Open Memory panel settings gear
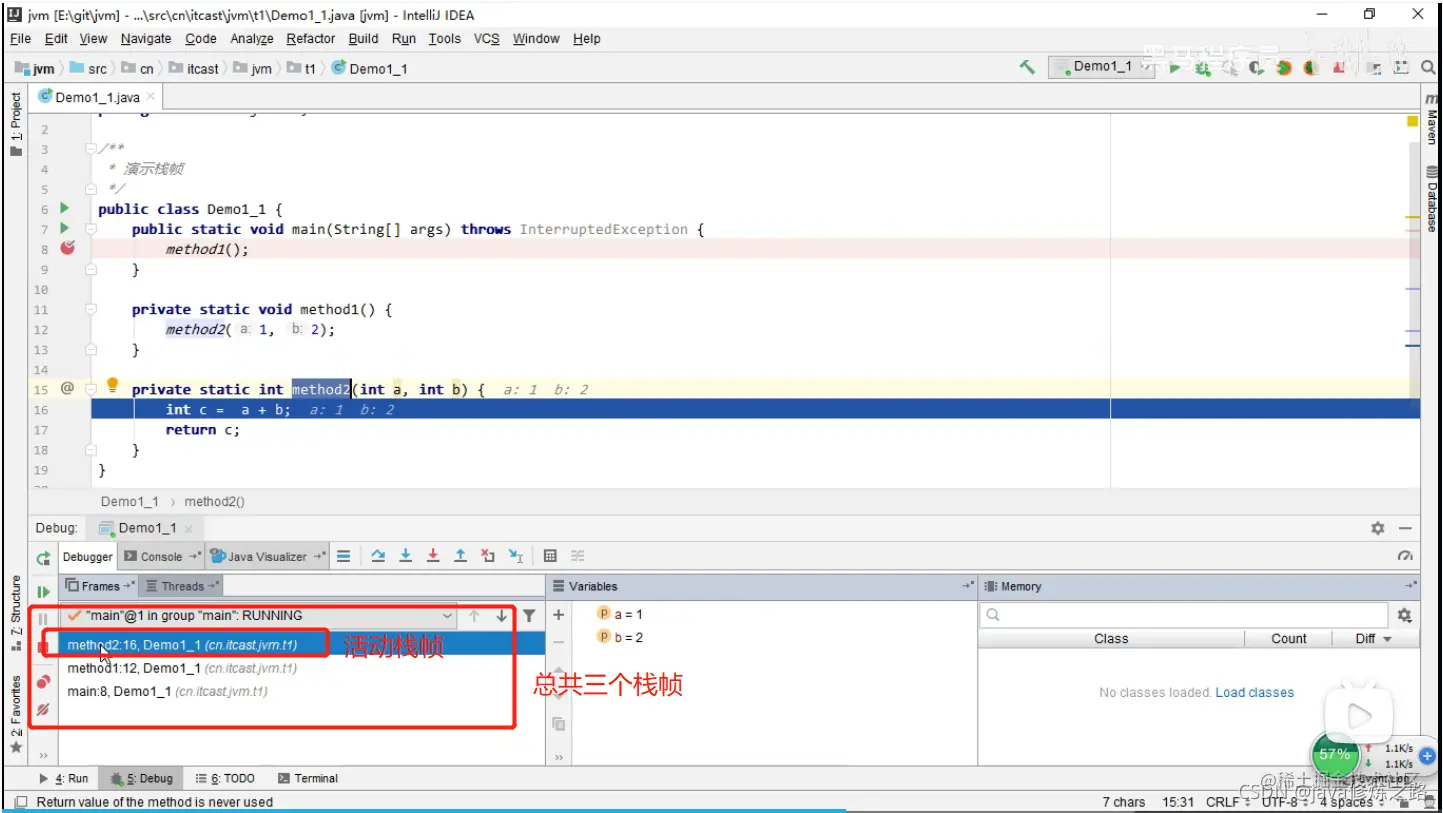 tap(1405, 615)
